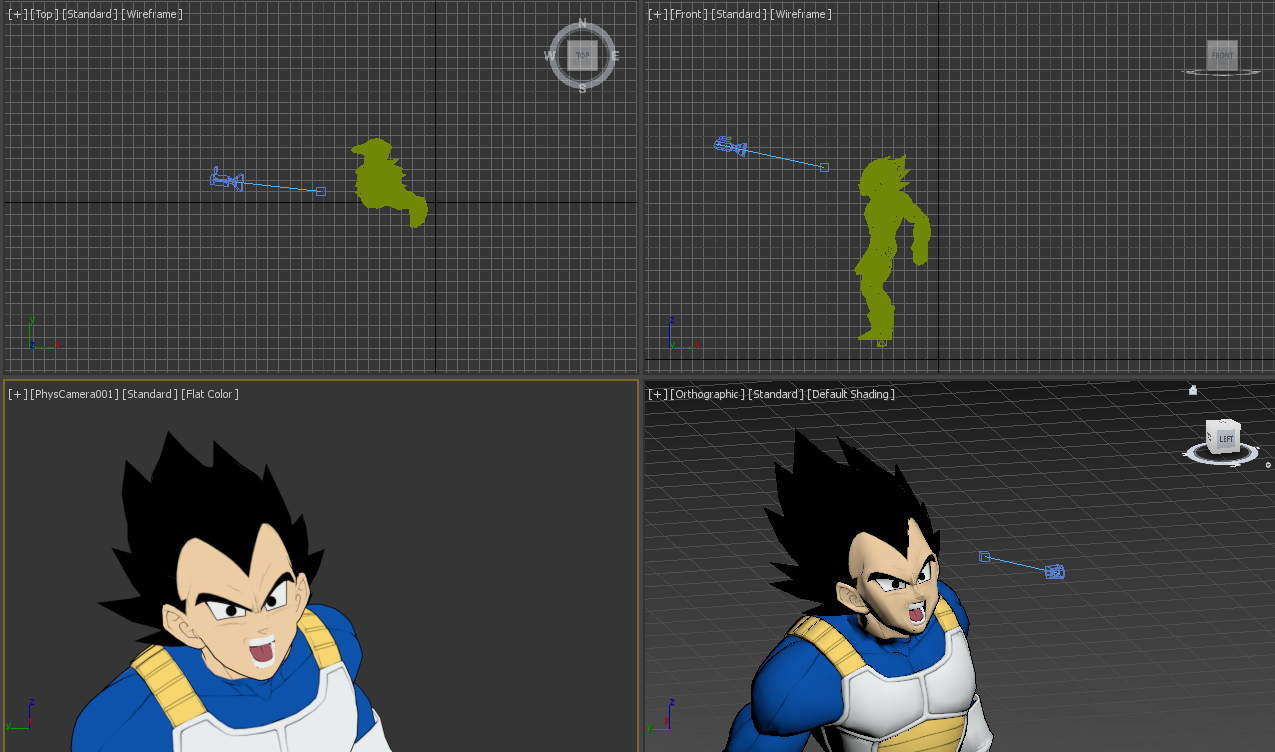
Task: Open the camera viewport [Standard] menu
Action: pos(150,394)
